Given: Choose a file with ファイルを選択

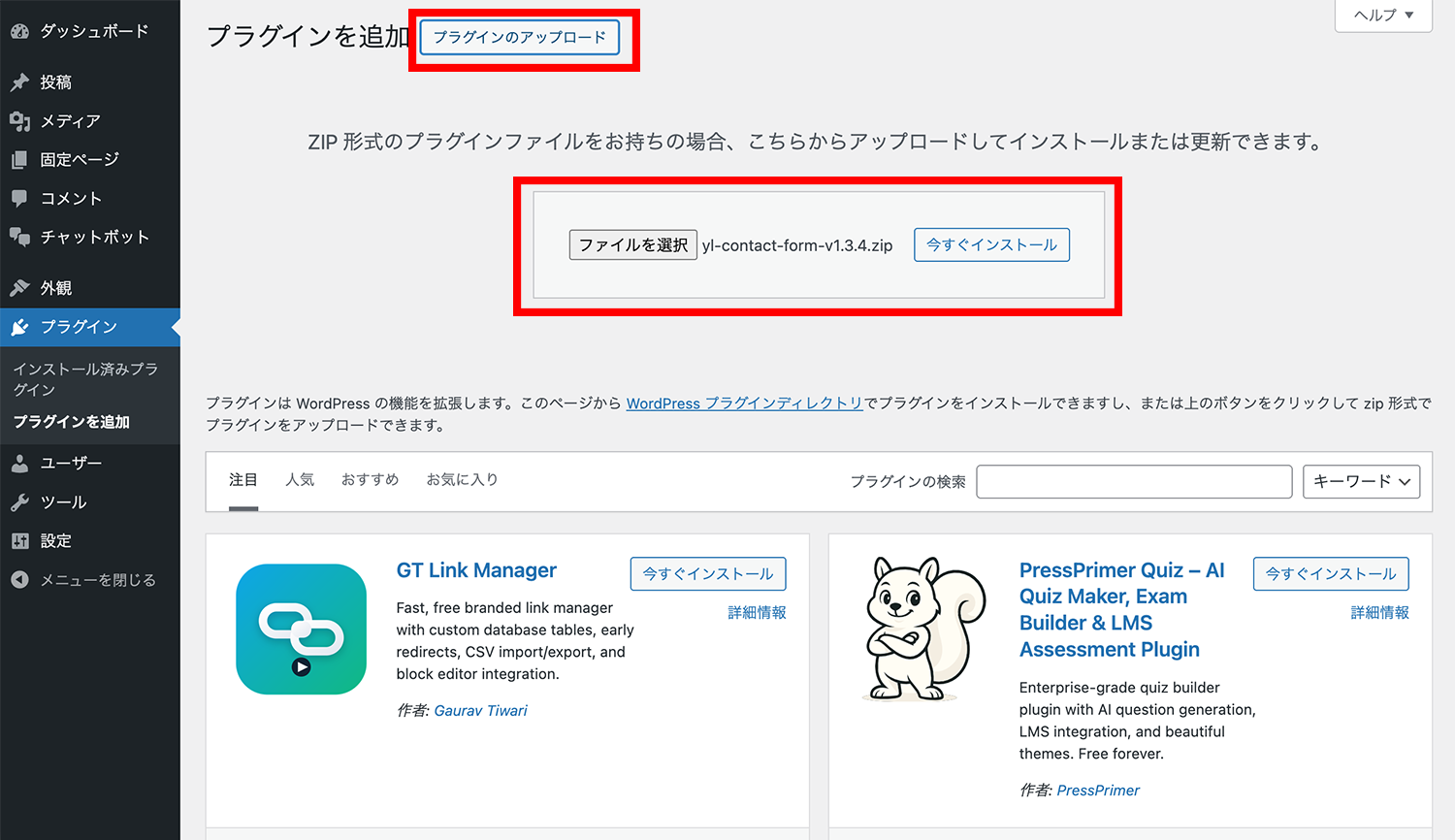Looking at the screenshot, I should 632,245.
